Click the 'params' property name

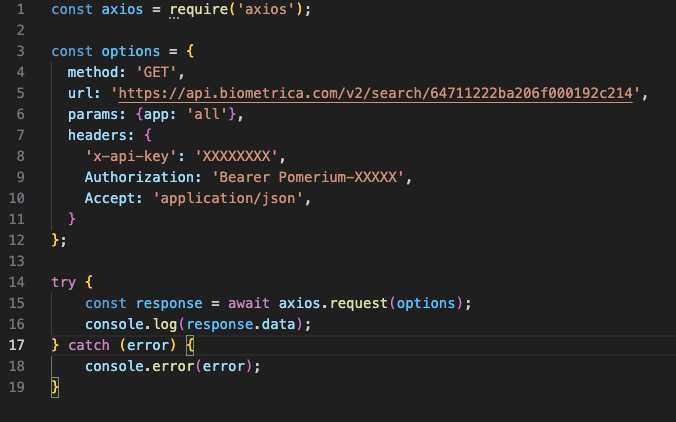coord(93,114)
